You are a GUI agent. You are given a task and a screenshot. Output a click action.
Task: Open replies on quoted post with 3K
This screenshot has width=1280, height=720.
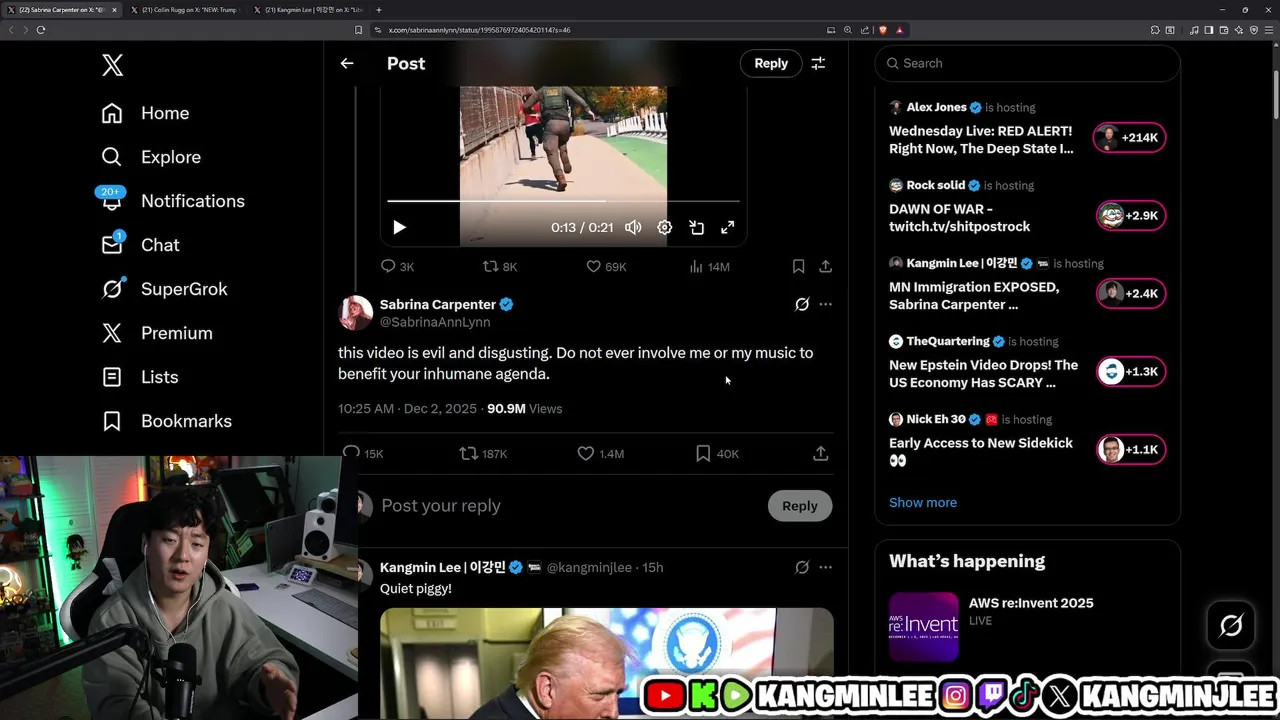[x=397, y=267]
